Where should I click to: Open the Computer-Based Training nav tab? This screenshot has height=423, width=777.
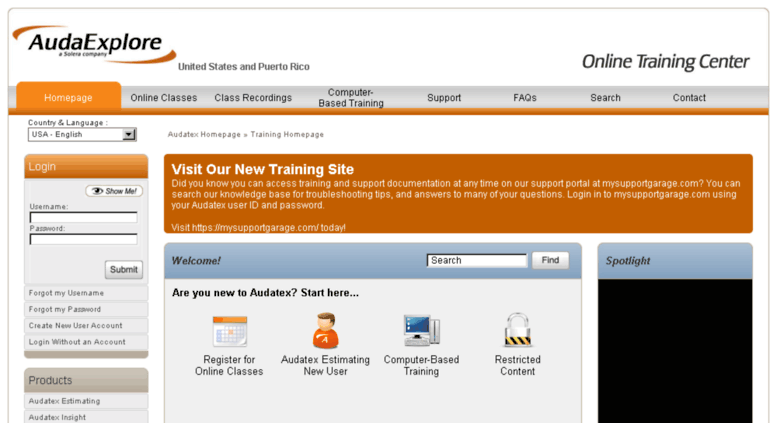point(351,98)
